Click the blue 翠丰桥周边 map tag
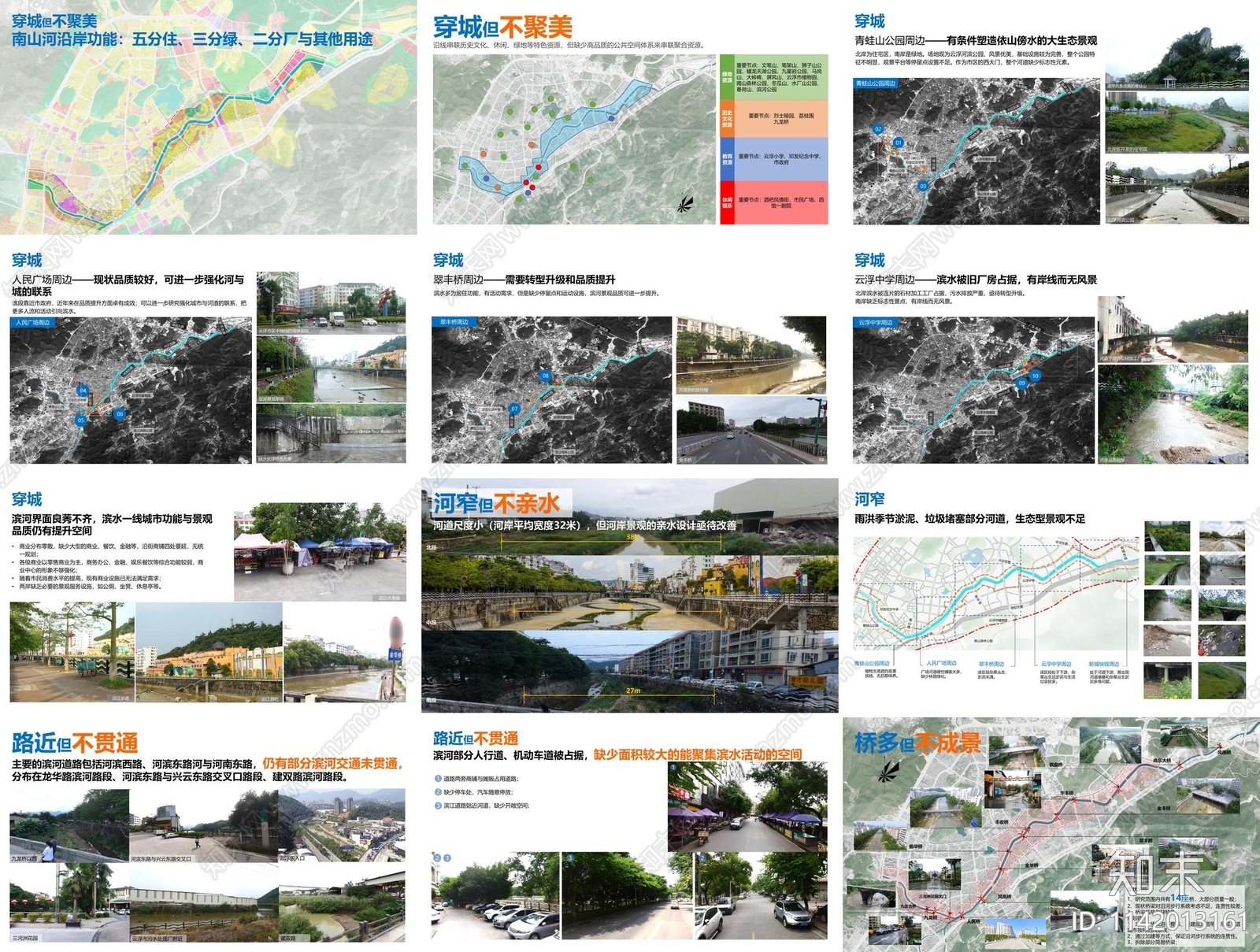The width and height of the screenshot is (1260, 952). (x=454, y=321)
